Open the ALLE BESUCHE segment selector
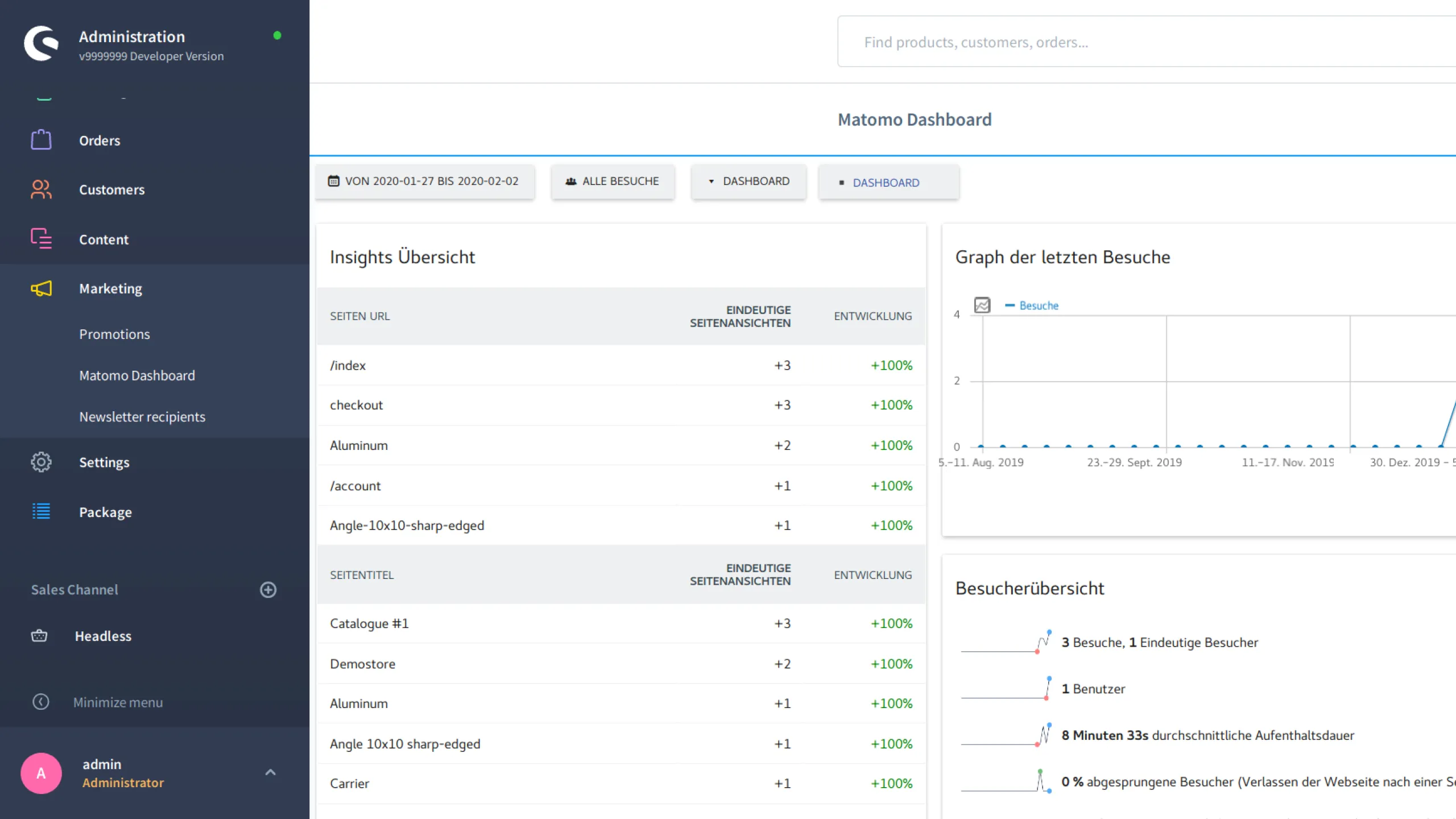1456x819 pixels. click(x=613, y=181)
